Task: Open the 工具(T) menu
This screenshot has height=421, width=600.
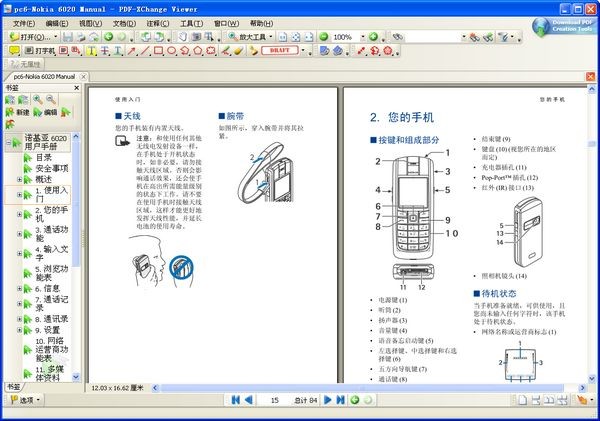Action: point(191,24)
